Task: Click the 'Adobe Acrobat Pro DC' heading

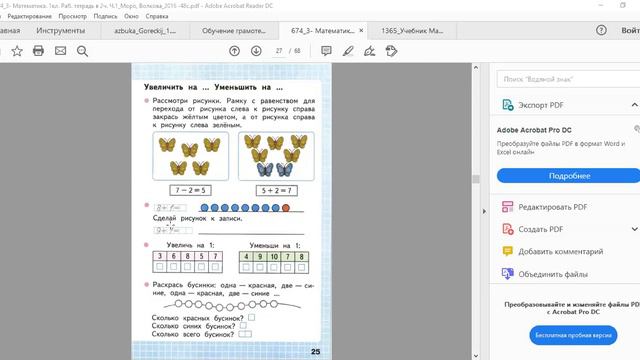Action: [534, 130]
